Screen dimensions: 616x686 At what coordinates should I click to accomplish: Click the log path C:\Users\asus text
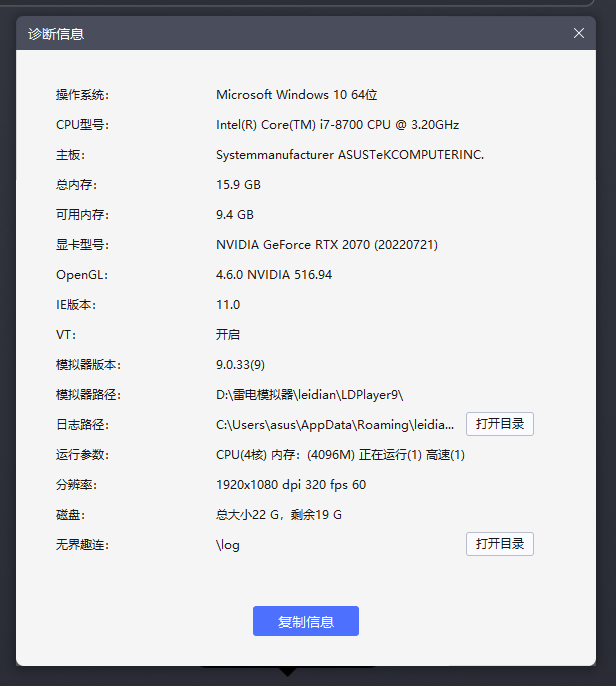coord(335,425)
